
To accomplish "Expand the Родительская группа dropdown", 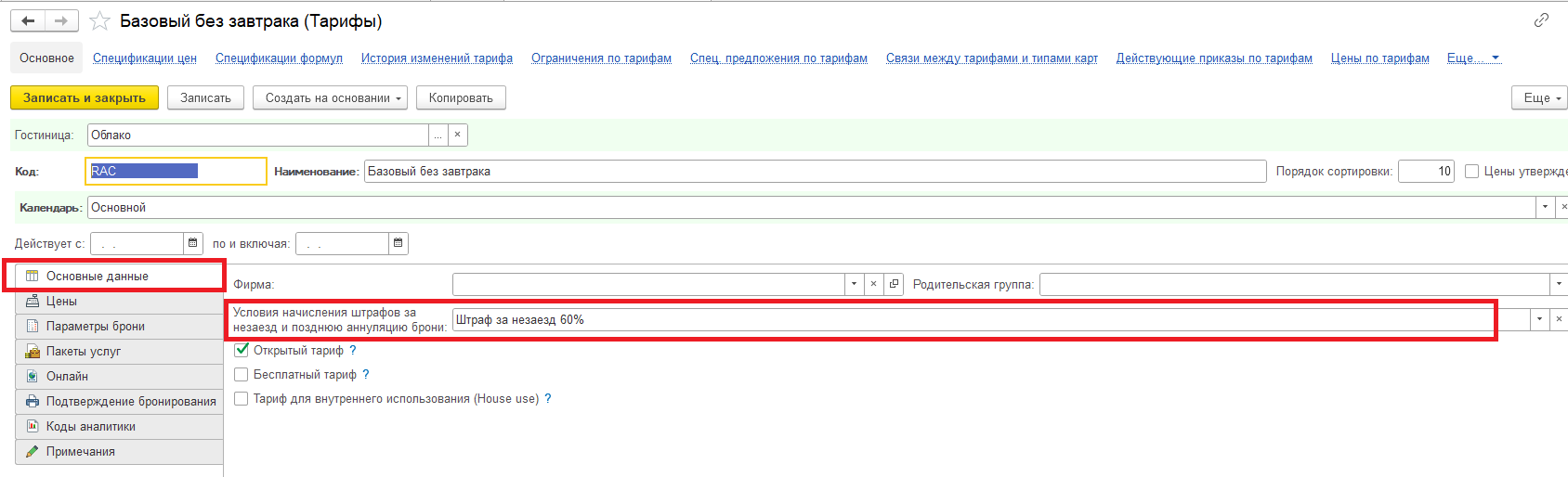I will coord(1558,284).
